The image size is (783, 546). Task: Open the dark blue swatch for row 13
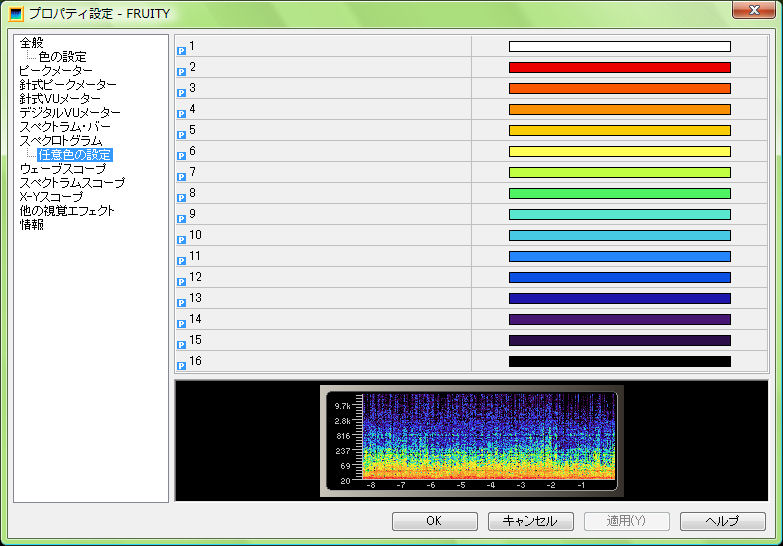tap(620, 298)
